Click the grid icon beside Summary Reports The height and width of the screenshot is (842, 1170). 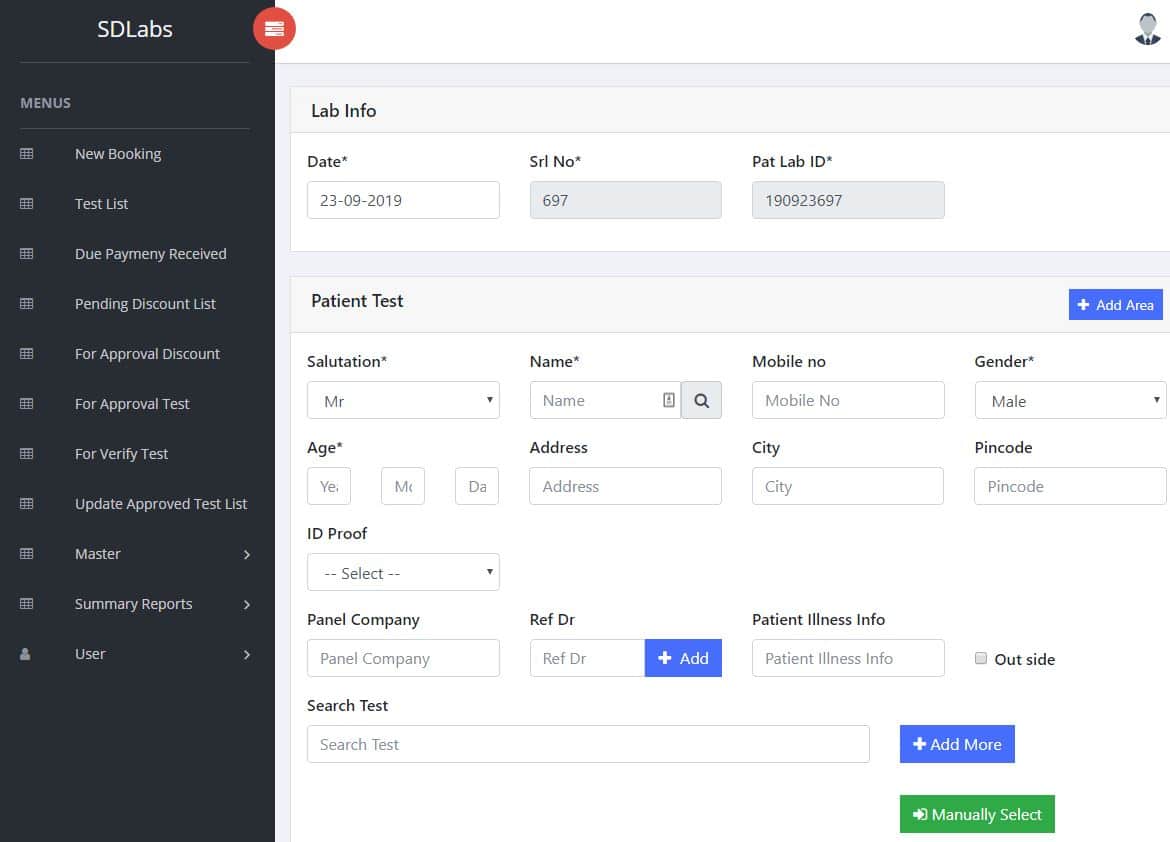[x=27, y=604]
